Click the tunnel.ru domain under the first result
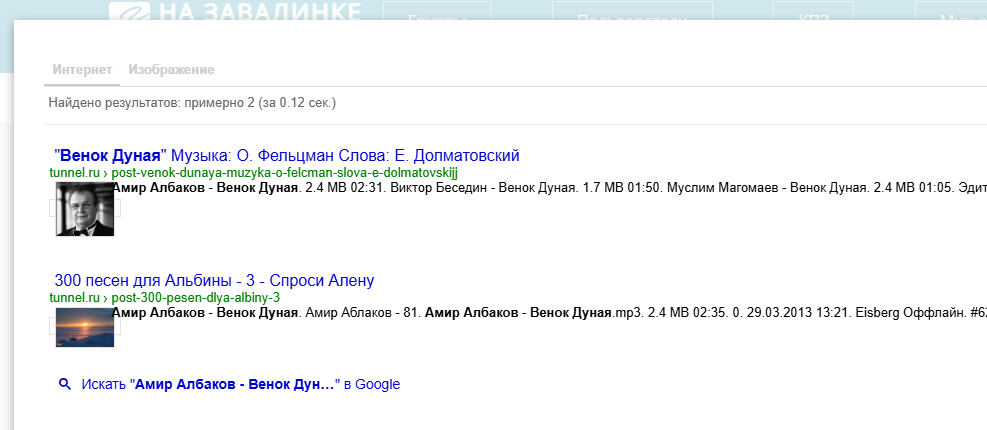This screenshot has width=987, height=430. (75, 173)
